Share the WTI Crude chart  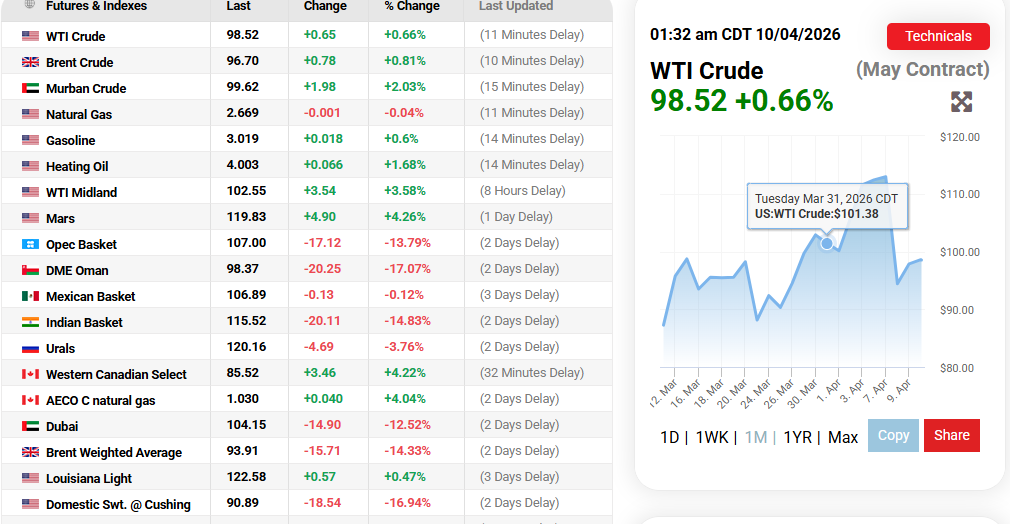pos(951,436)
